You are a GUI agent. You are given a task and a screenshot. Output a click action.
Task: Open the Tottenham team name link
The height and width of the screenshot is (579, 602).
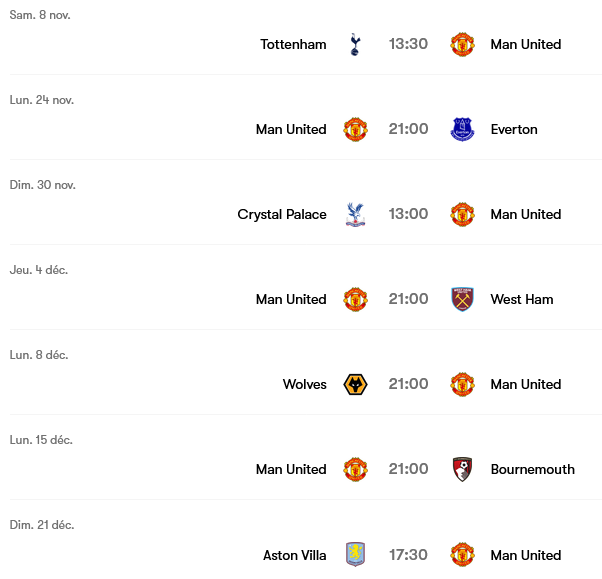pyautogui.click(x=293, y=44)
